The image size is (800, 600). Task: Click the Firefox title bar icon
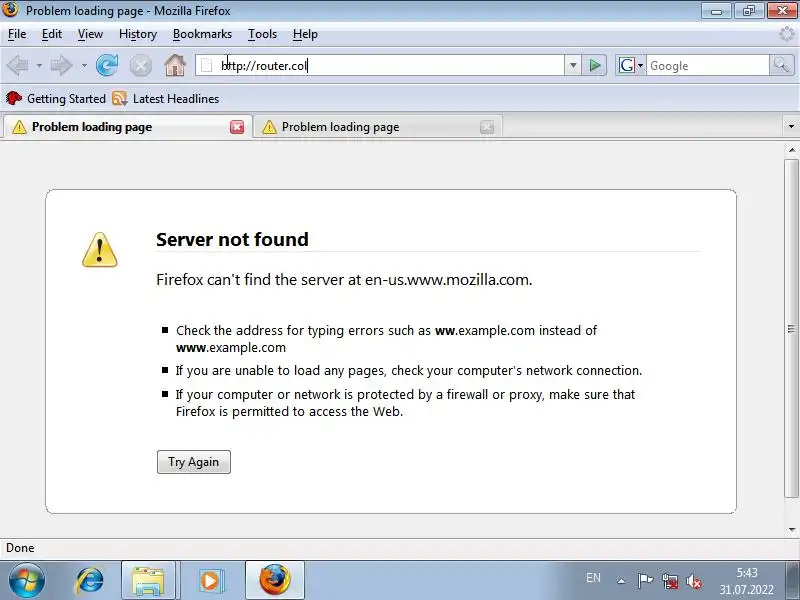10,10
